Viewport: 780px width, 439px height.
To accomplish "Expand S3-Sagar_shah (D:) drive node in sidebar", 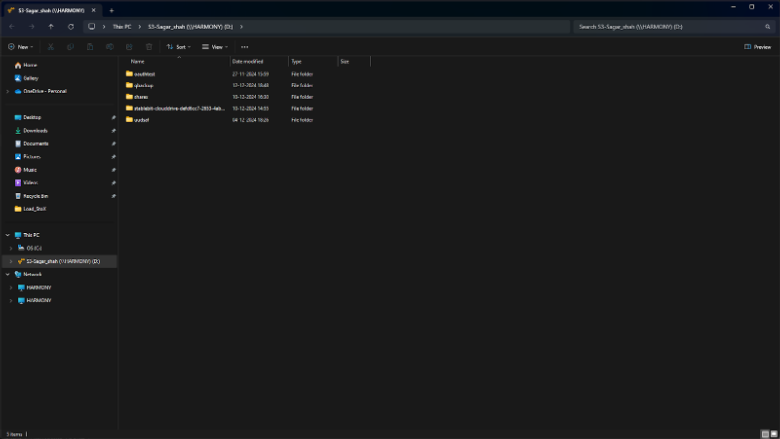I will [11, 262].
